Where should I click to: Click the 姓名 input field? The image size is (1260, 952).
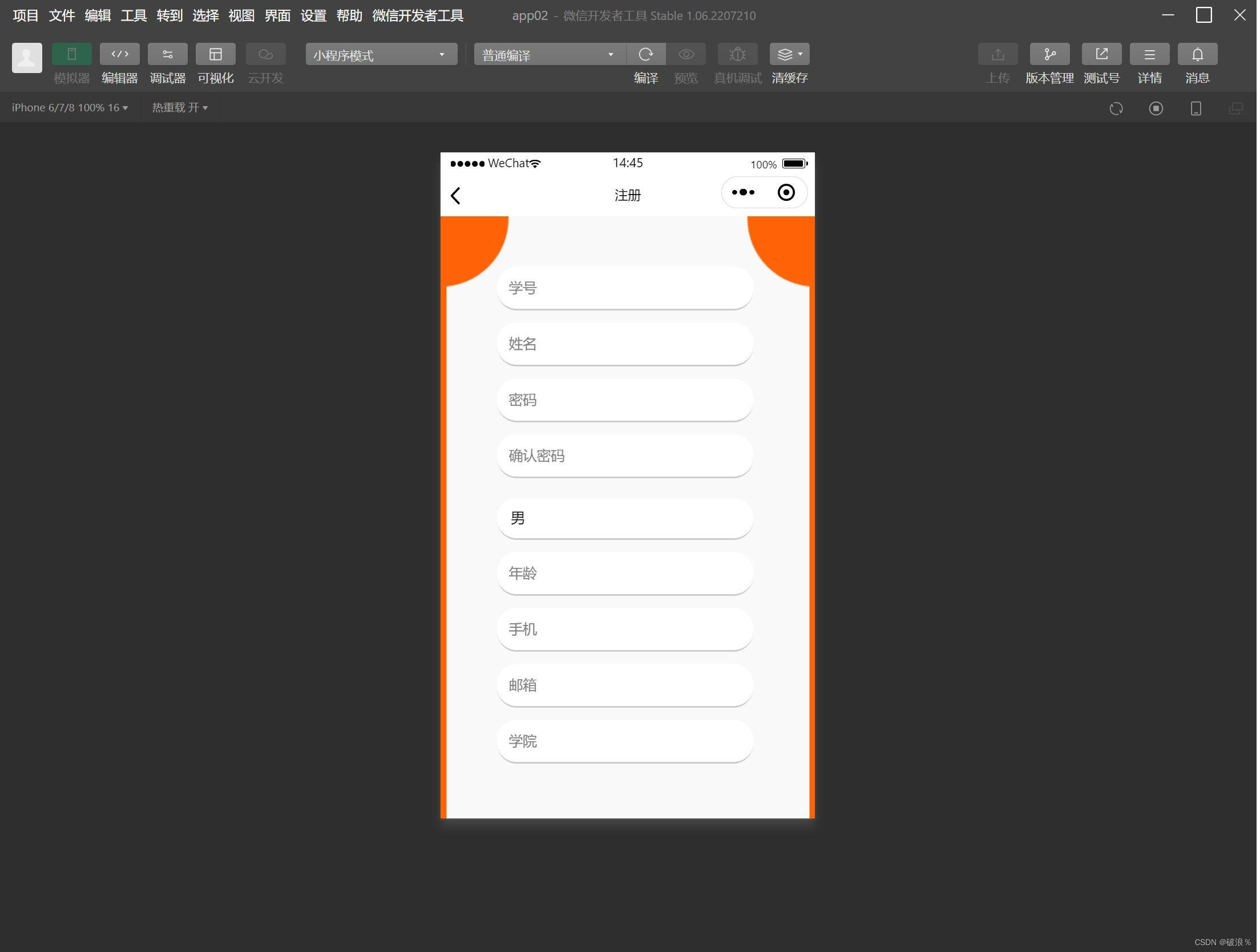(x=625, y=344)
